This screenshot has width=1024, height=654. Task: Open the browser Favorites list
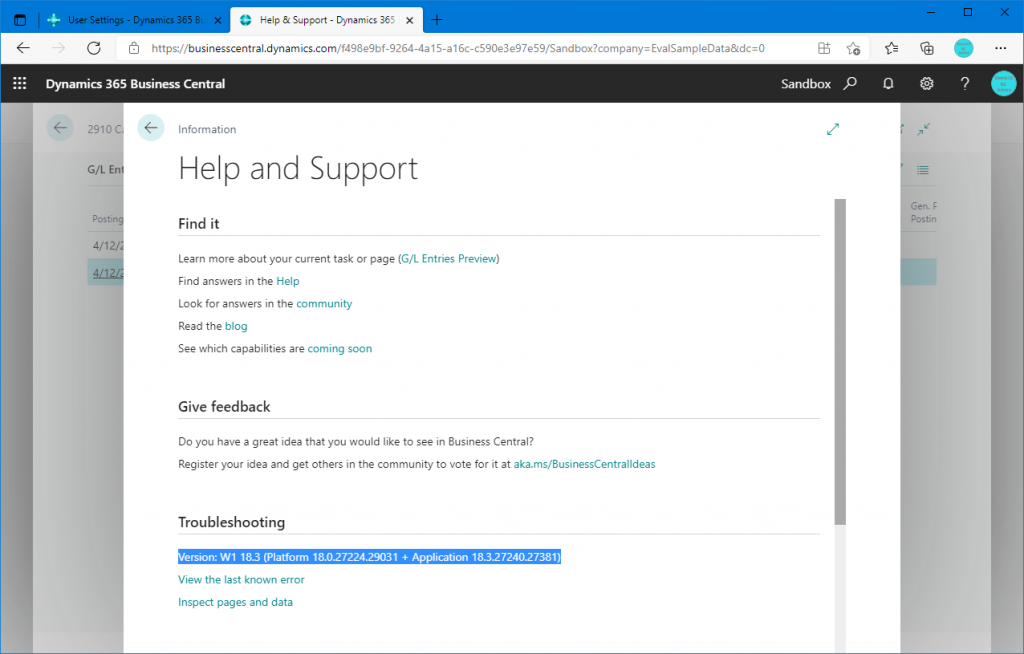pyautogui.click(x=891, y=48)
